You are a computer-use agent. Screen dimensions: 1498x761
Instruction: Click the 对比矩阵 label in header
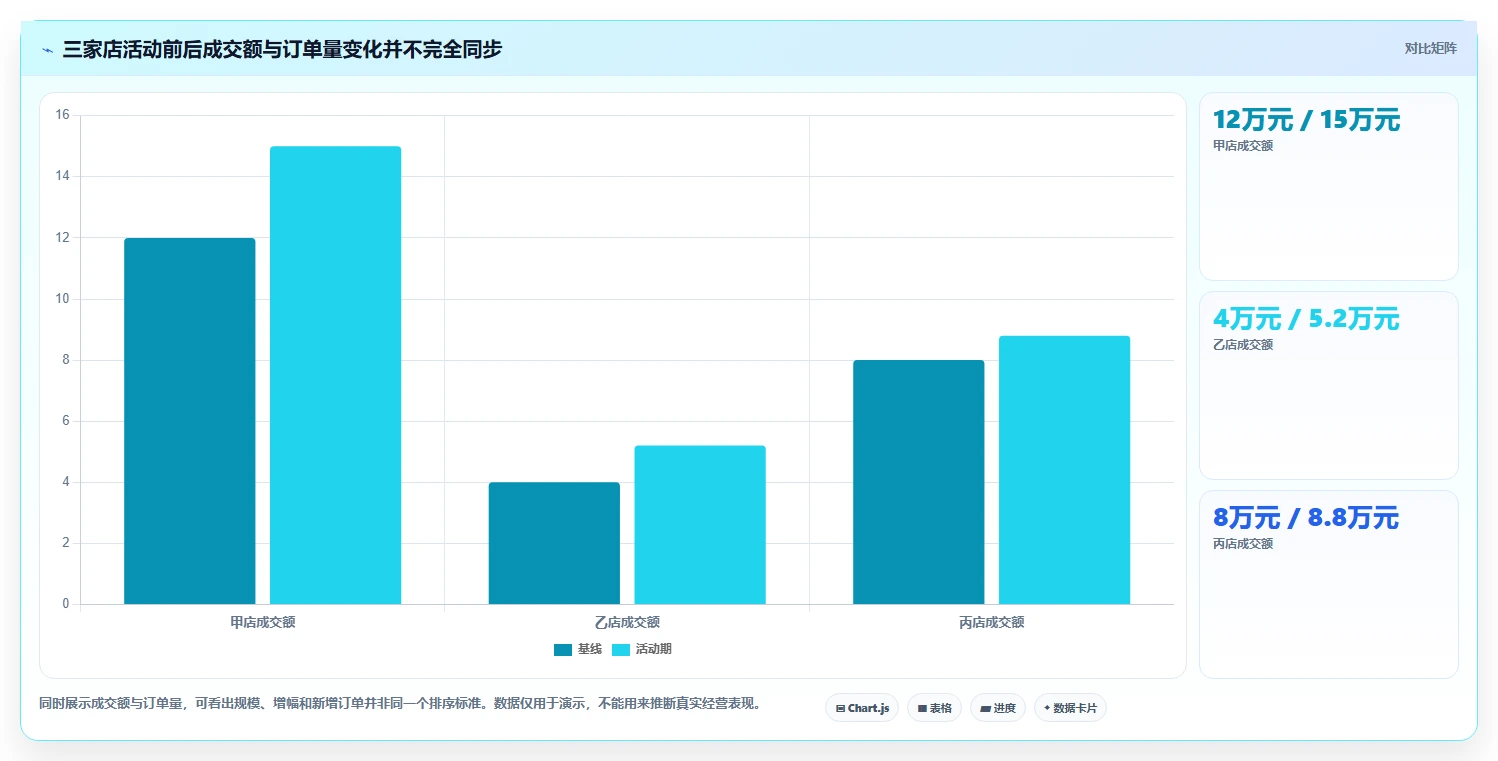pos(1430,48)
